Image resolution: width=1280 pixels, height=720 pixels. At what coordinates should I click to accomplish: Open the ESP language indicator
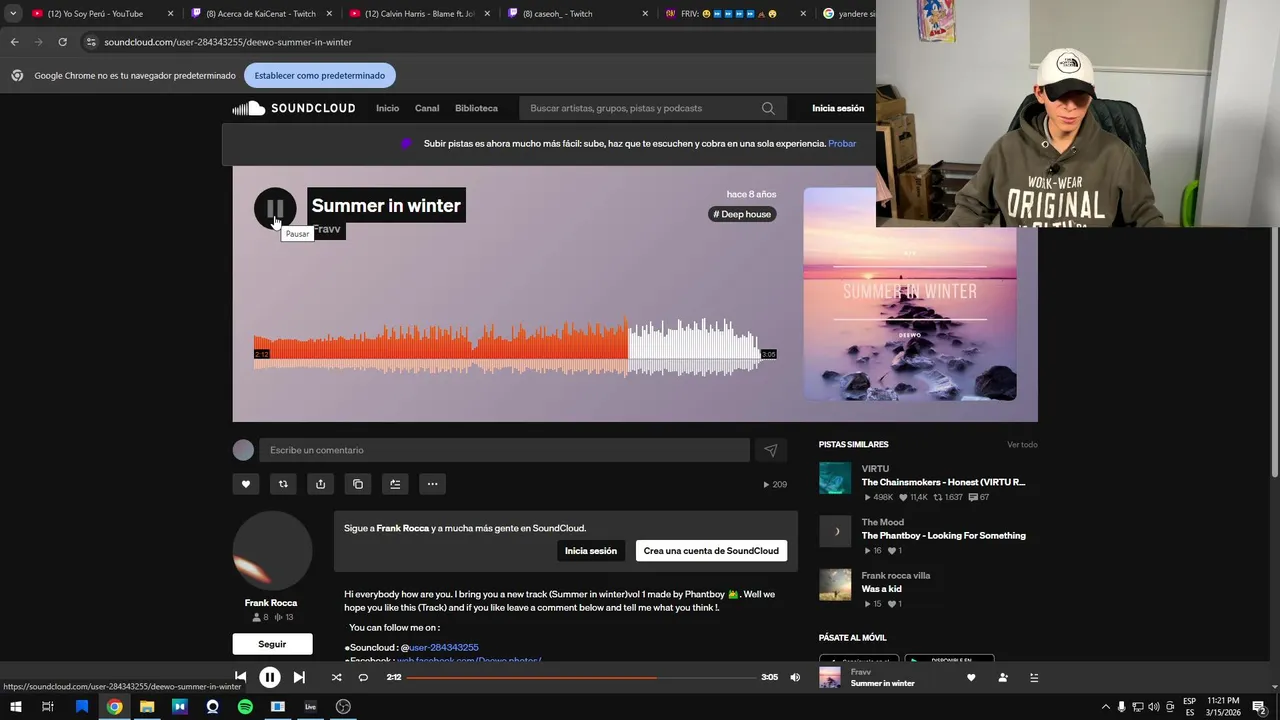coord(1190,707)
